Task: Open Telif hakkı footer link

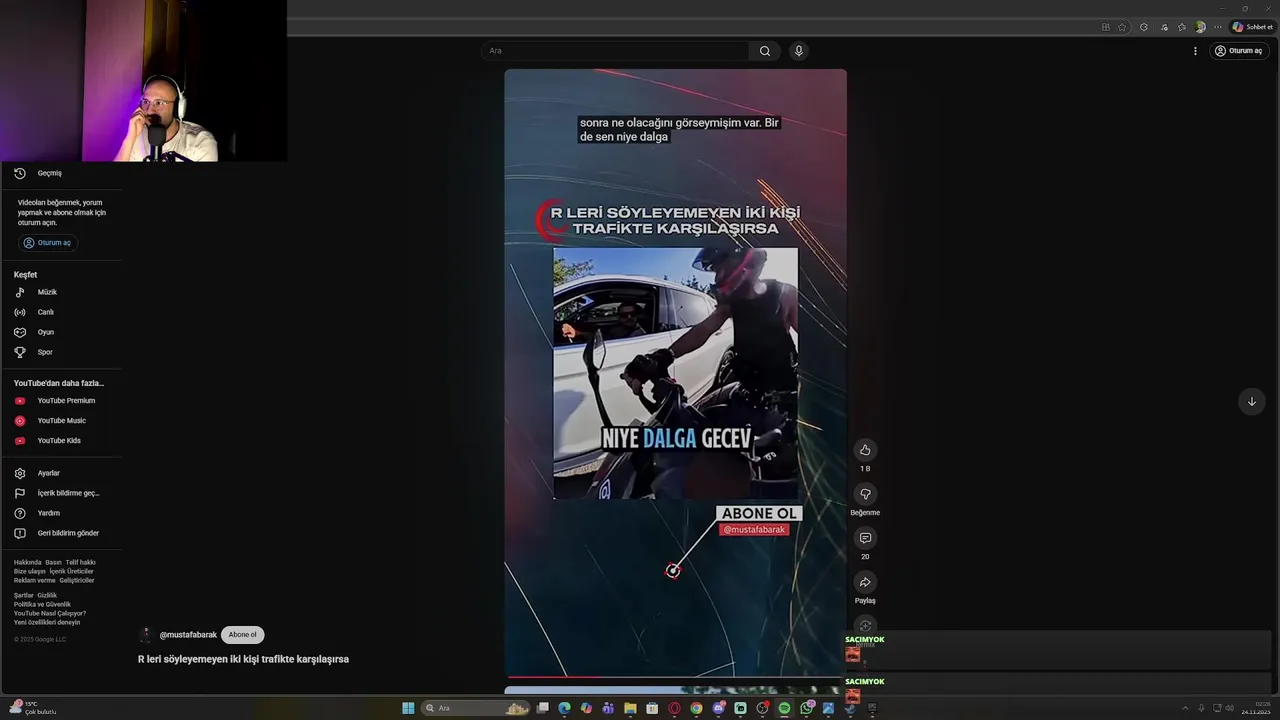Action: pyautogui.click(x=81, y=563)
